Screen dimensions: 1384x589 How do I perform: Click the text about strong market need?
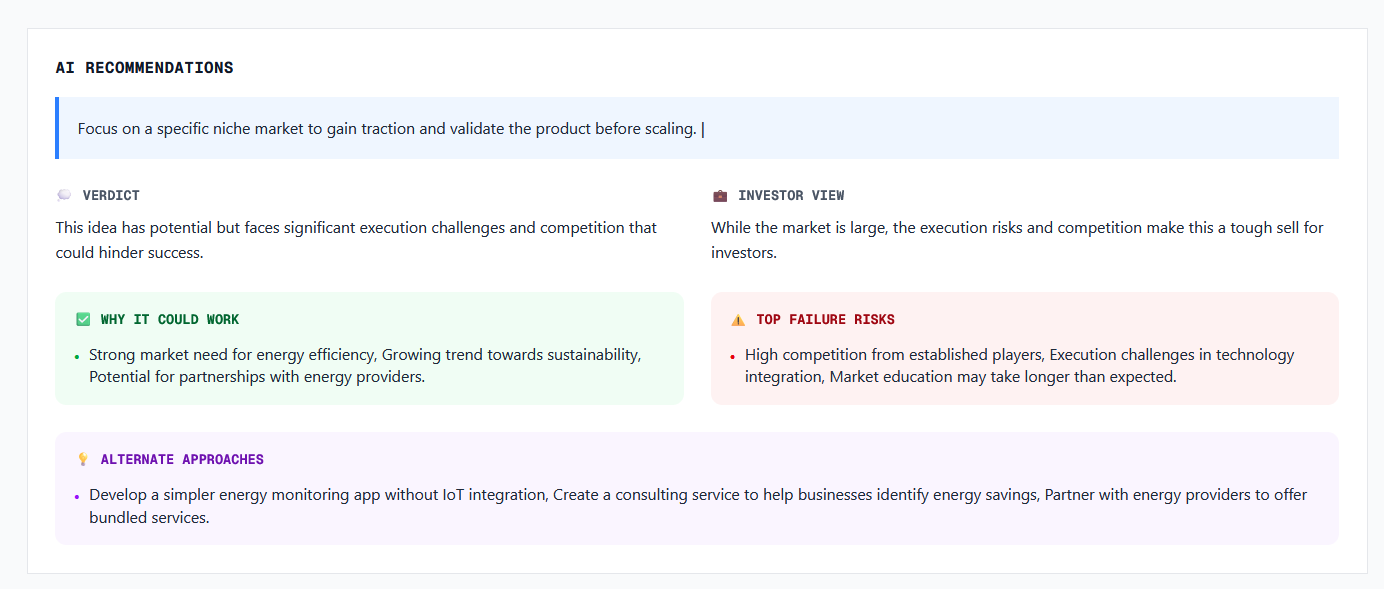[x=365, y=366]
